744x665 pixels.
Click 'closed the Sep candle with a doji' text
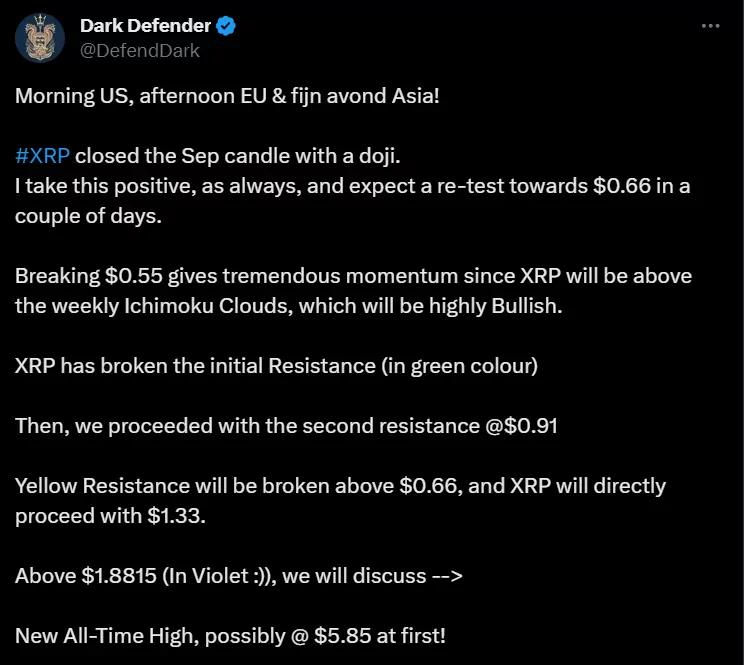pyautogui.click(x=237, y=156)
